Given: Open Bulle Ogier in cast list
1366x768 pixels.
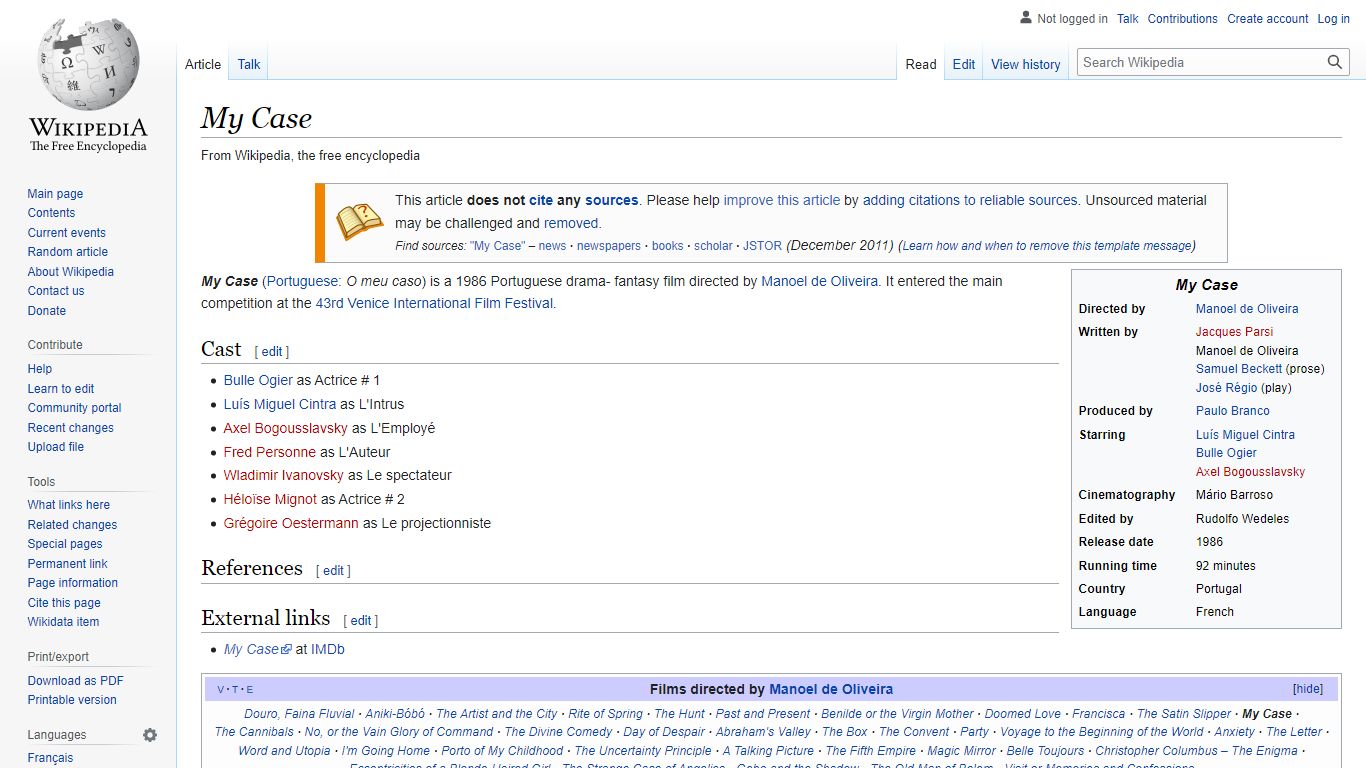Looking at the screenshot, I should click(x=258, y=380).
